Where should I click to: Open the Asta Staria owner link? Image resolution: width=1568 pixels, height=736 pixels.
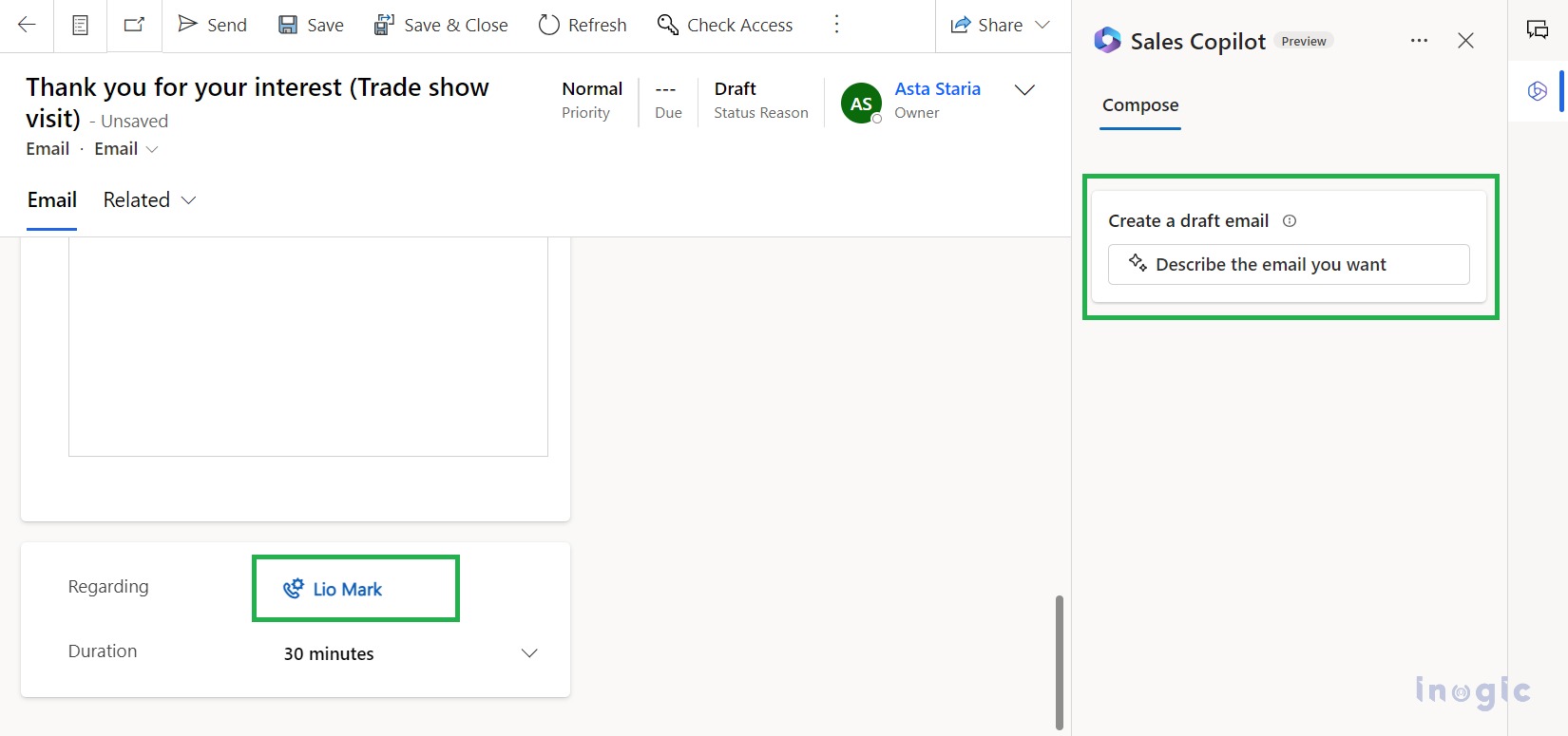coord(937,89)
